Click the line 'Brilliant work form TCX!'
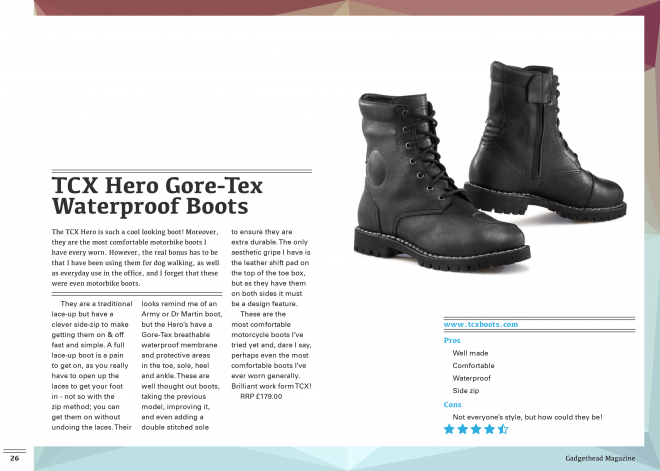This screenshot has width=660, height=471. 271,386
